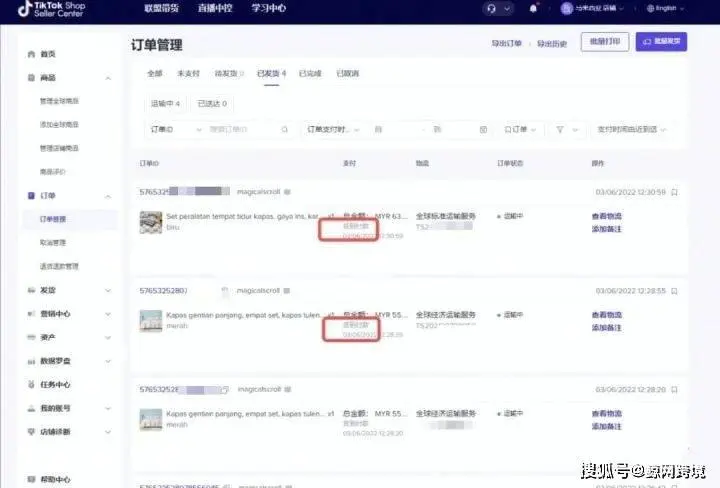Open the calendar icon in date range field
The height and width of the screenshot is (488, 720).
(484, 130)
